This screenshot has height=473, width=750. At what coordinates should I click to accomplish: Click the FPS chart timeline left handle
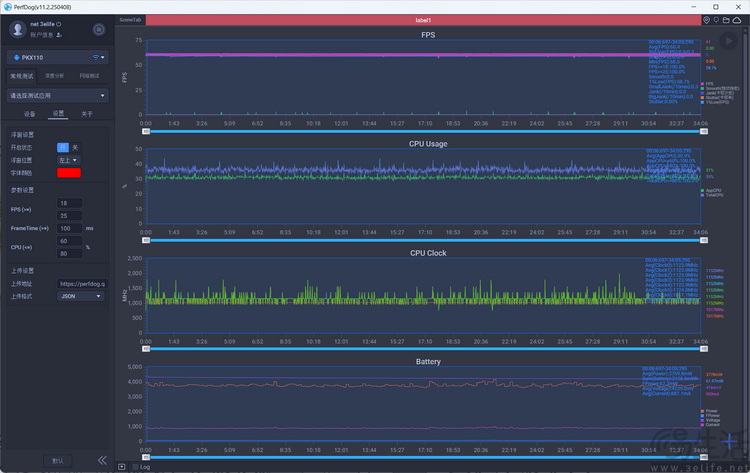pos(146,131)
